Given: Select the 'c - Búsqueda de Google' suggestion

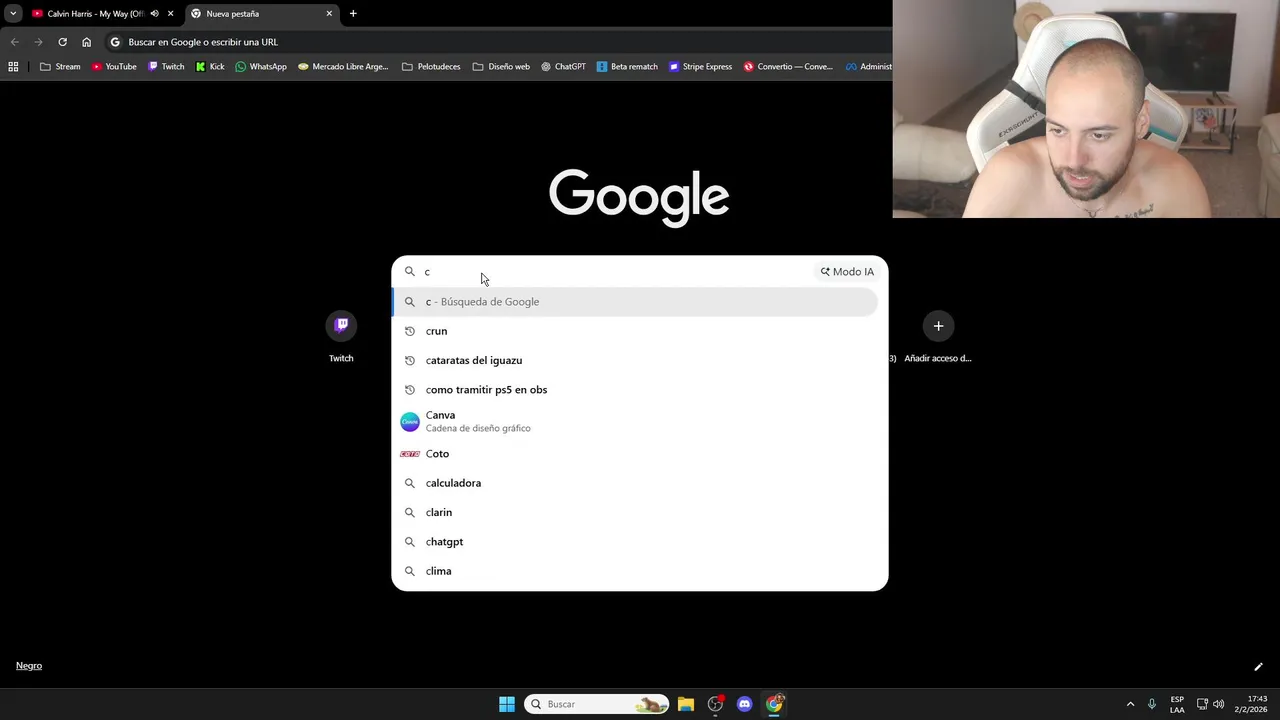Looking at the screenshot, I should [x=636, y=302].
